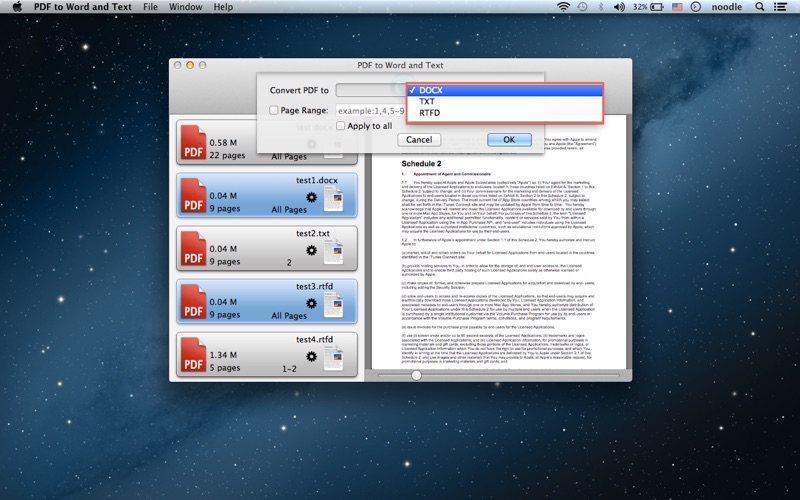Open the Apple menu

coord(17,7)
